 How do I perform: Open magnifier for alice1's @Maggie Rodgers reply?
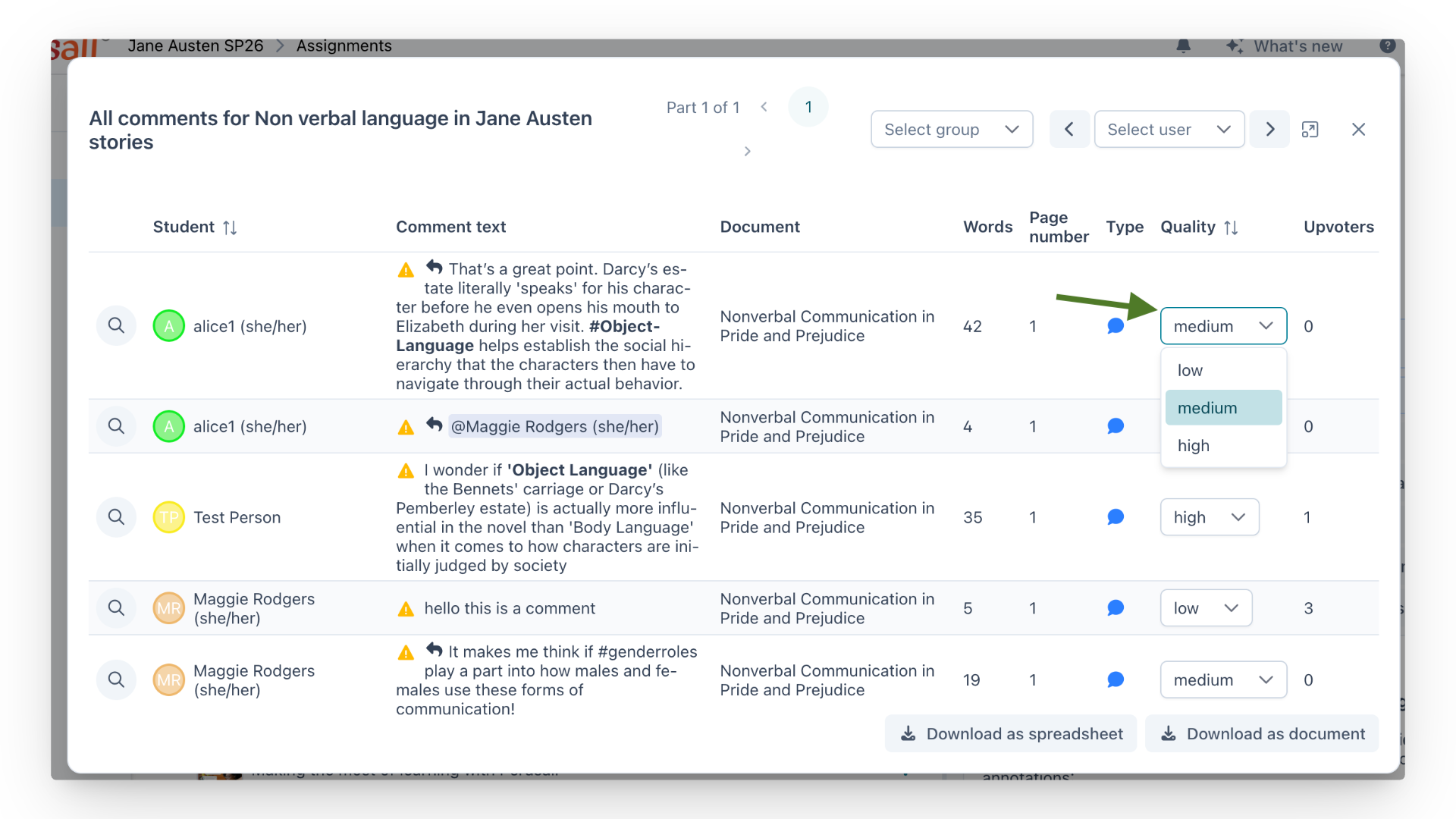(116, 426)
